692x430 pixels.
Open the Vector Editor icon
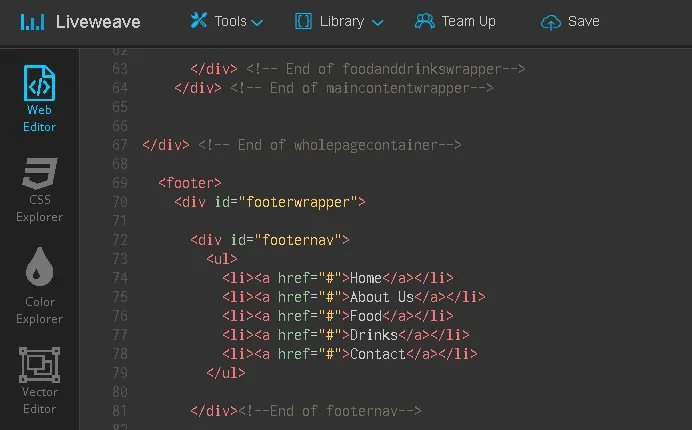(x=39, y=365)
